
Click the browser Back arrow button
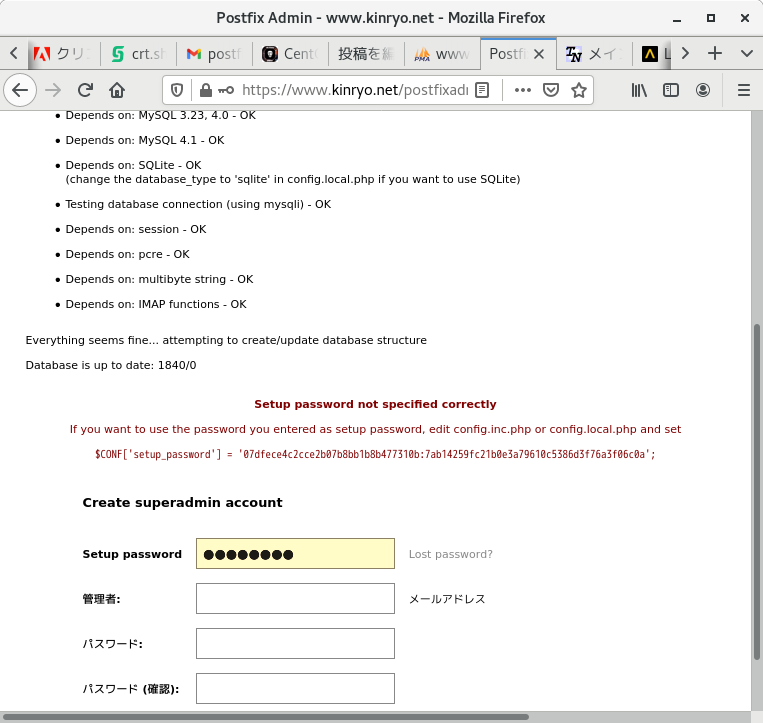pyautogui.click(x=20, y=90)
